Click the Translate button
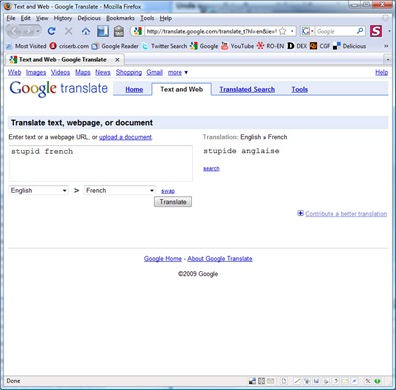Image resolution: width=396 pixels, height=390 pixels. pyautogui.click(x=173, y=202)
